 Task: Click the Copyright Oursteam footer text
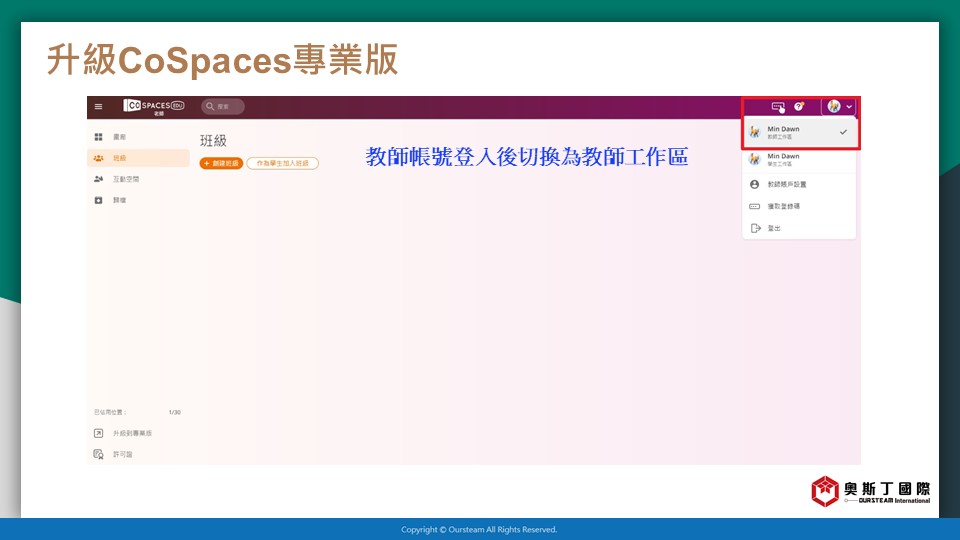479,530
